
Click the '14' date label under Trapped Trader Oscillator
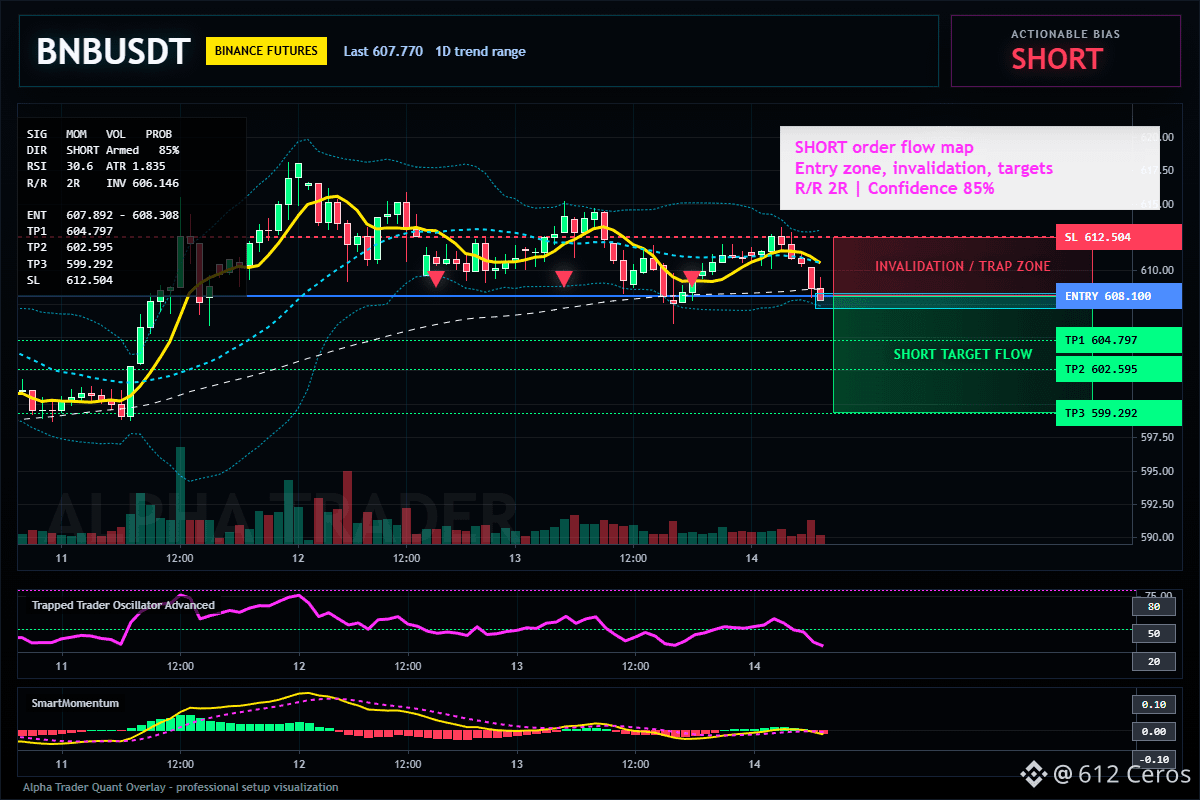pyautogui.click(x=754, y=665)
